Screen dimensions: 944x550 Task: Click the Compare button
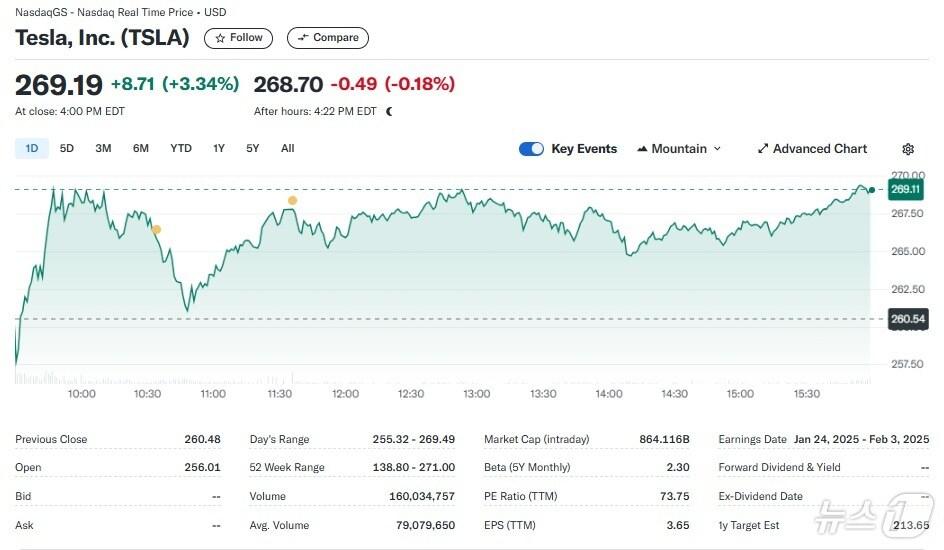coord(328,38)
